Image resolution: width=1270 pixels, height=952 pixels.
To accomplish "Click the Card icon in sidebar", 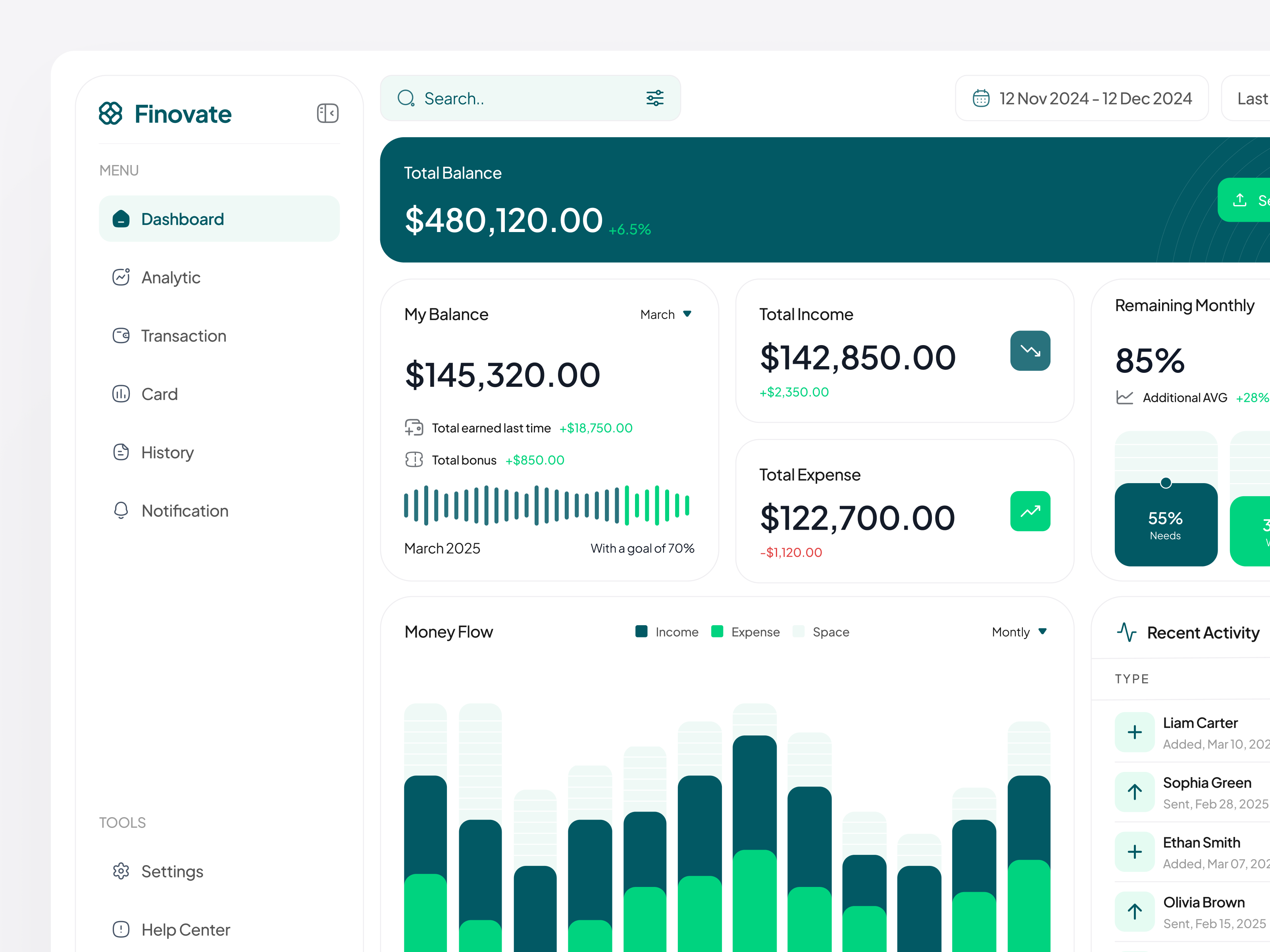I will point(121,394).
